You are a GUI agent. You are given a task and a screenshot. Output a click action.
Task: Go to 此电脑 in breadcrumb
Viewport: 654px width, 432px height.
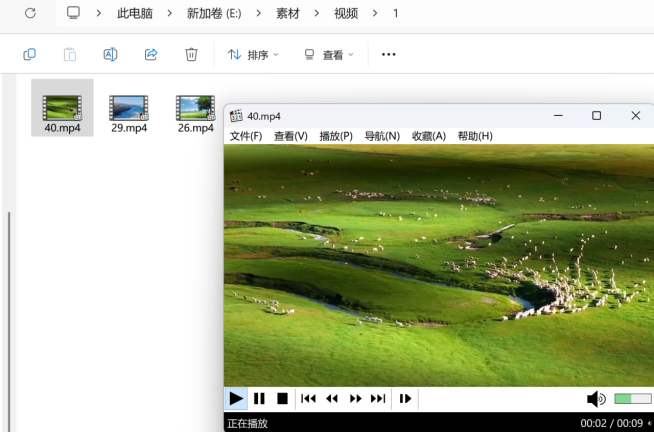[135, 13]
